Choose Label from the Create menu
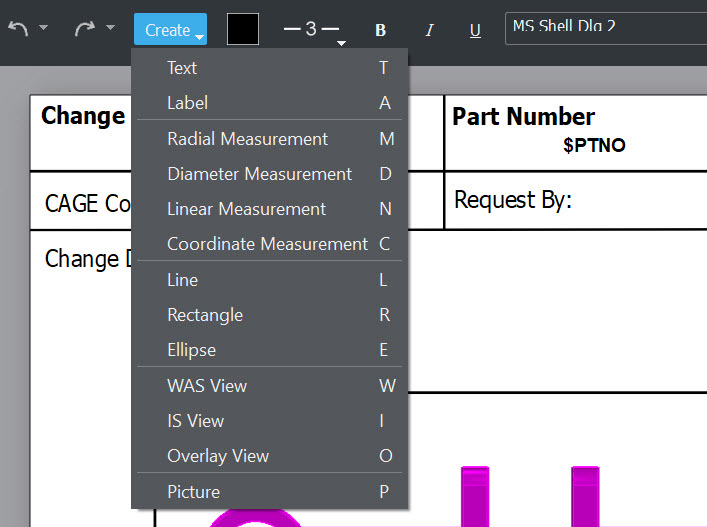This screenshot has height=527, width=707. click(187, 103)
